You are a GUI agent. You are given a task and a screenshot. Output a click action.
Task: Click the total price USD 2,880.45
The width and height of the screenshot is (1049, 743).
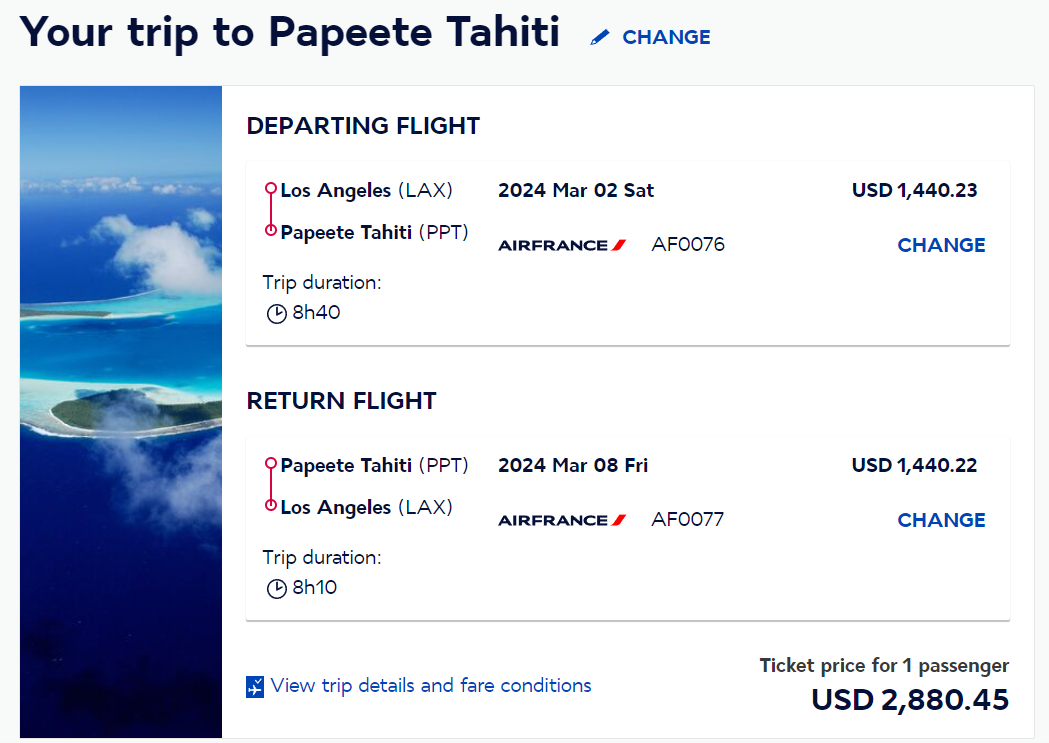tap(910, 700)
